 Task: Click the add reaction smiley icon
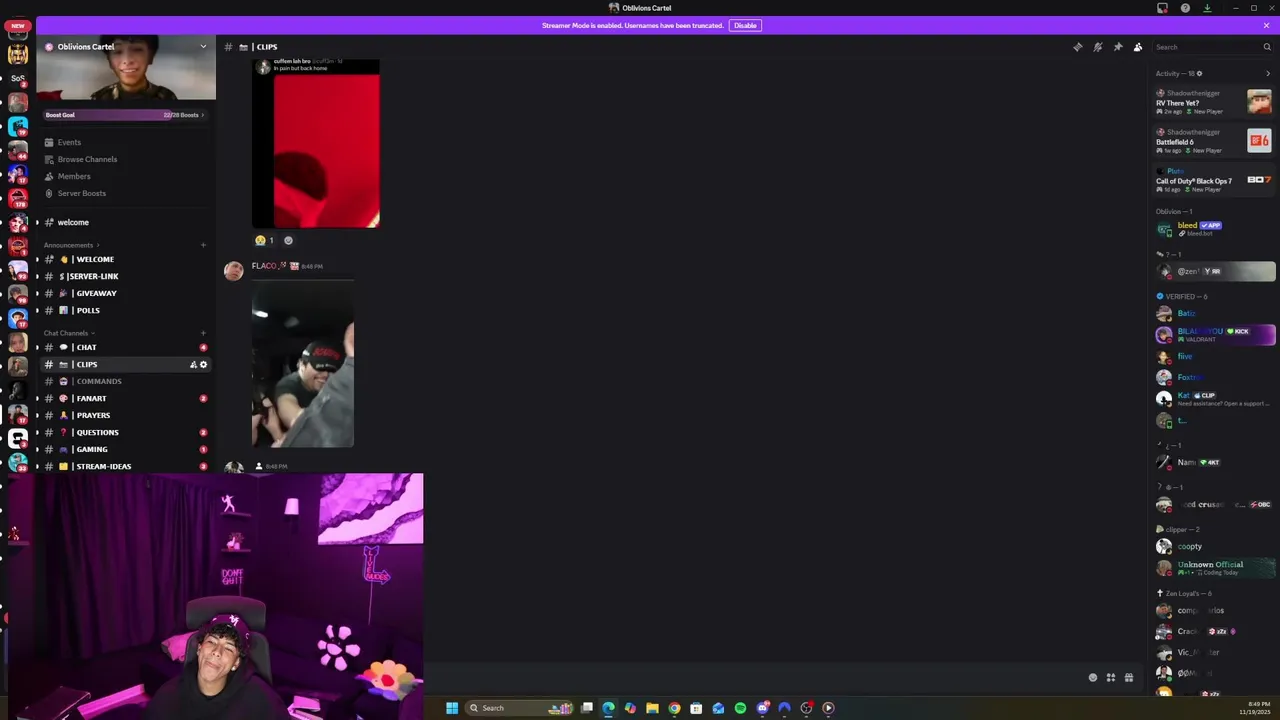[x=288, y=240]
